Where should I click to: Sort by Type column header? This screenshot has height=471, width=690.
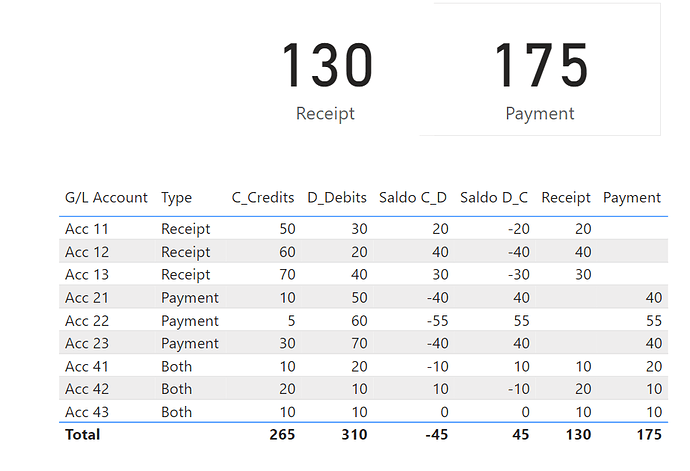tap(176, 198)
